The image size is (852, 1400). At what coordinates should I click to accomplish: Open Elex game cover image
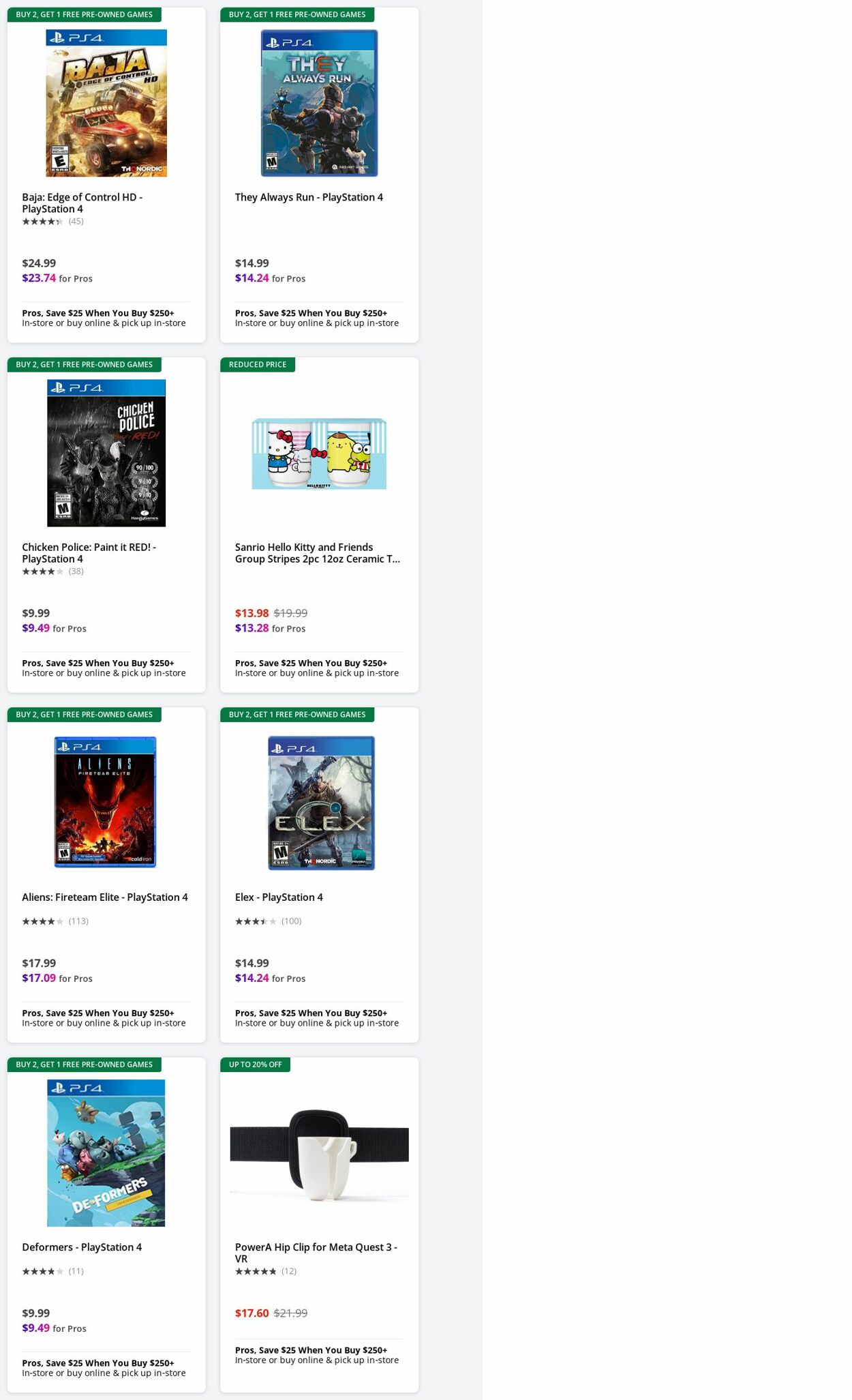(x=321, y=803)
